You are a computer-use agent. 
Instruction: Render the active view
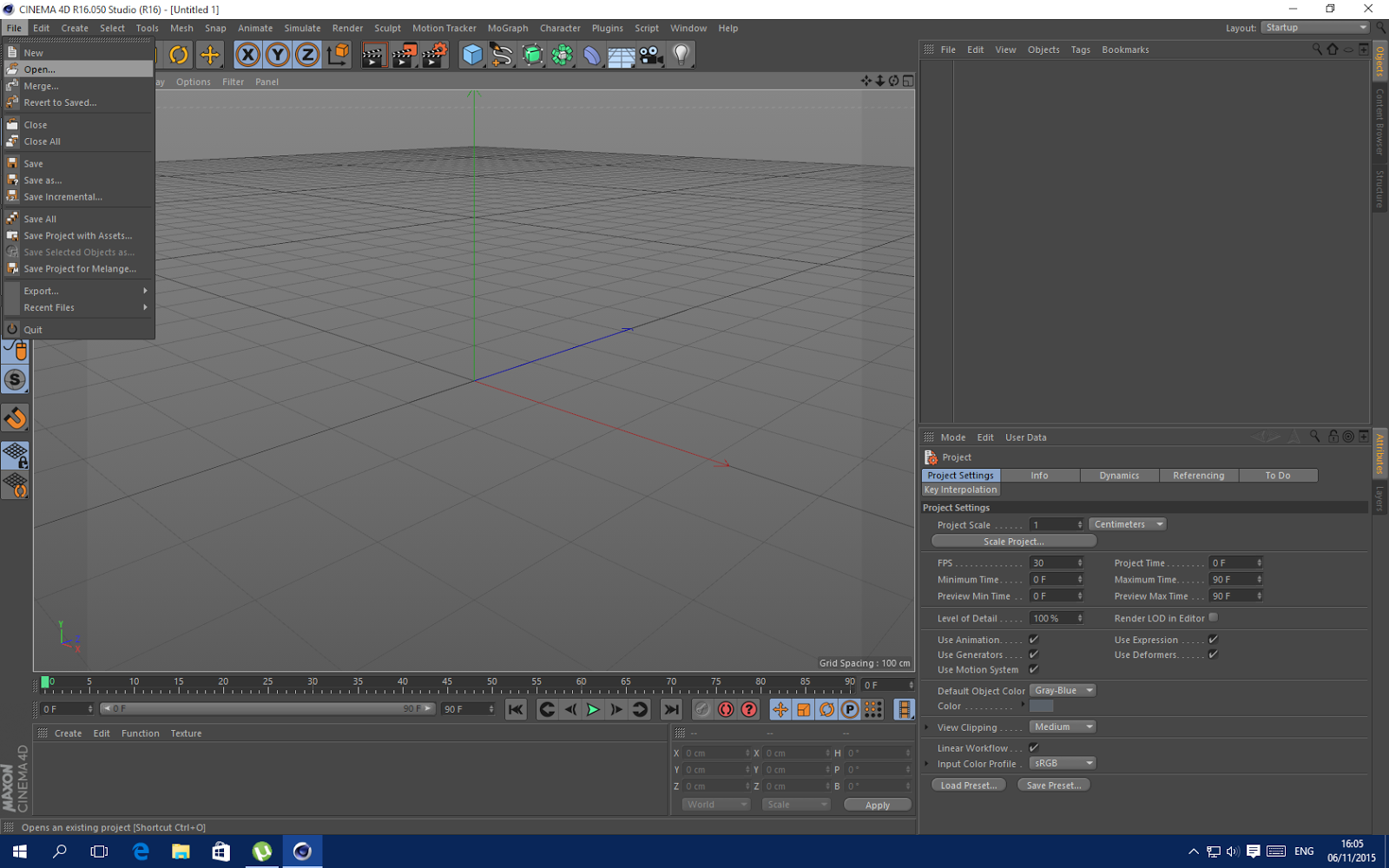coord(374,55)
